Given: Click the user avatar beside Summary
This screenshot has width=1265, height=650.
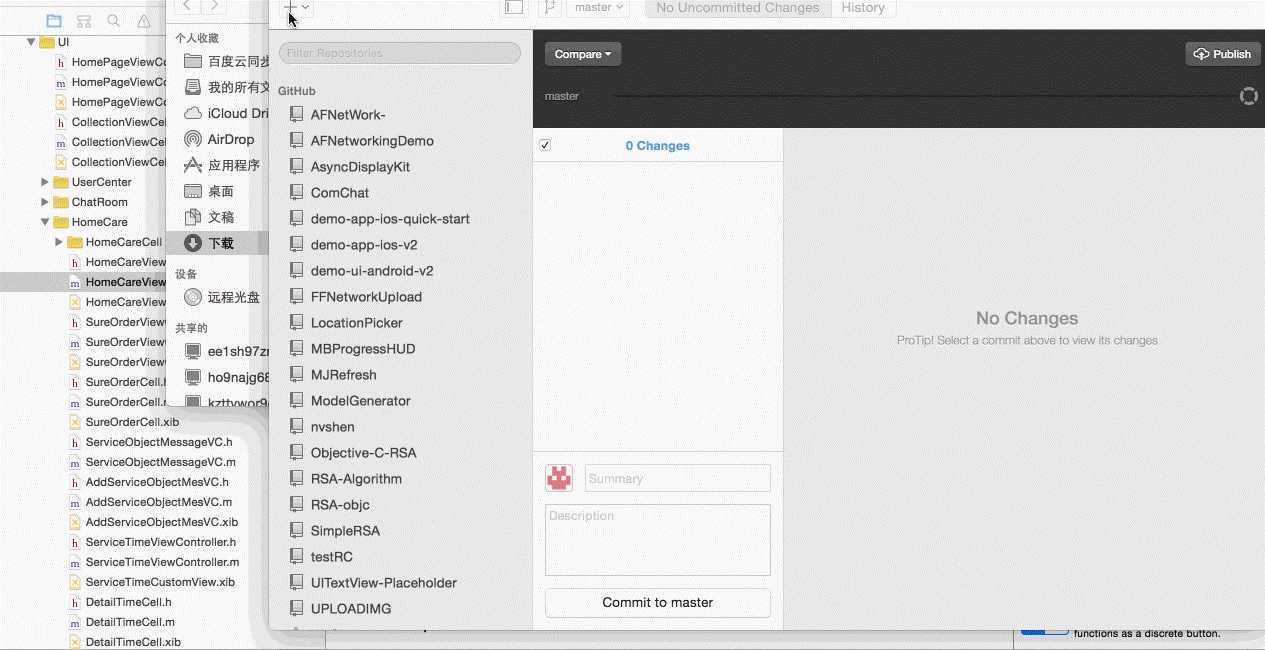Looking at the screenshot, I should (x=559, y=478).
